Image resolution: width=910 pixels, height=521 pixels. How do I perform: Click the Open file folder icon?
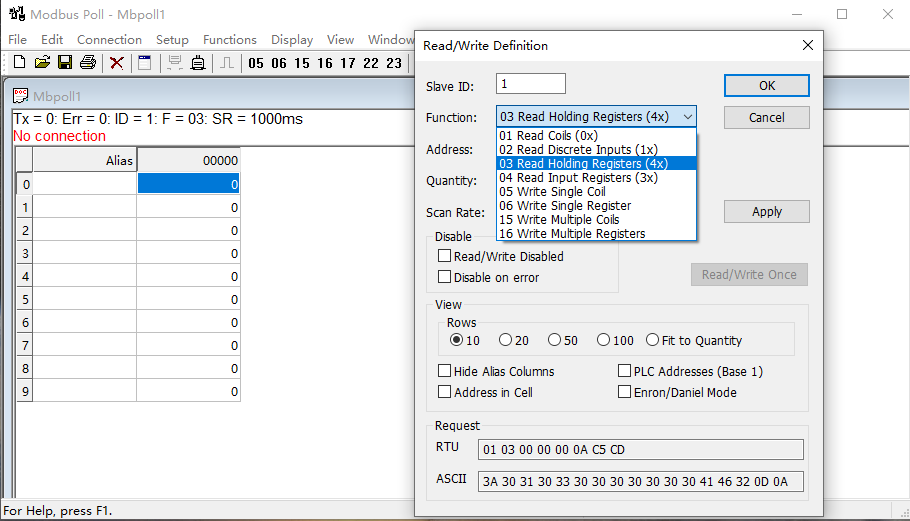pos(42,63)
